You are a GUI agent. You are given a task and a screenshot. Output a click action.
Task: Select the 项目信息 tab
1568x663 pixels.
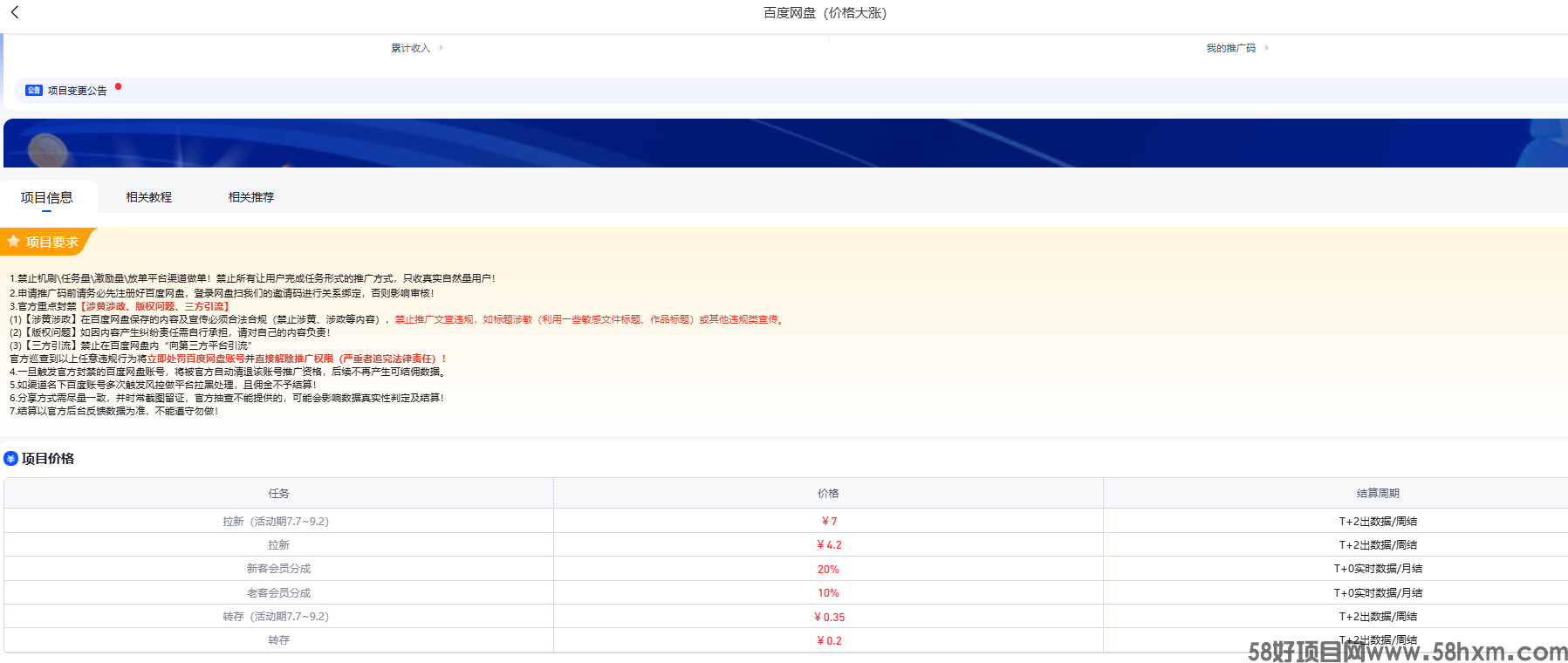pyautogui.click(x=47, y=197)
